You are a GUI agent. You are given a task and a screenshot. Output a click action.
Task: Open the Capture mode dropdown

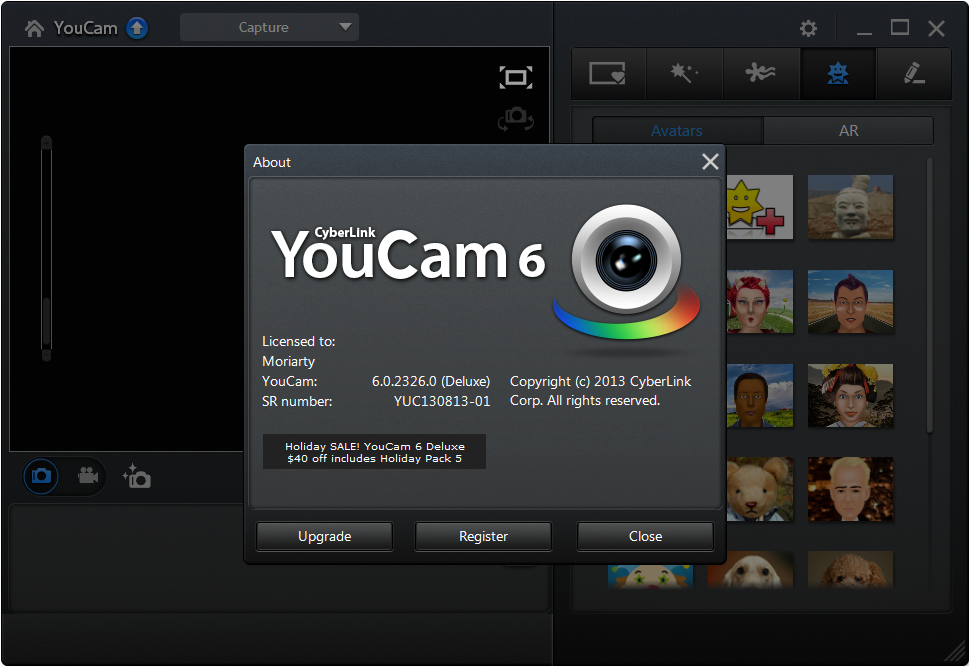269,27
